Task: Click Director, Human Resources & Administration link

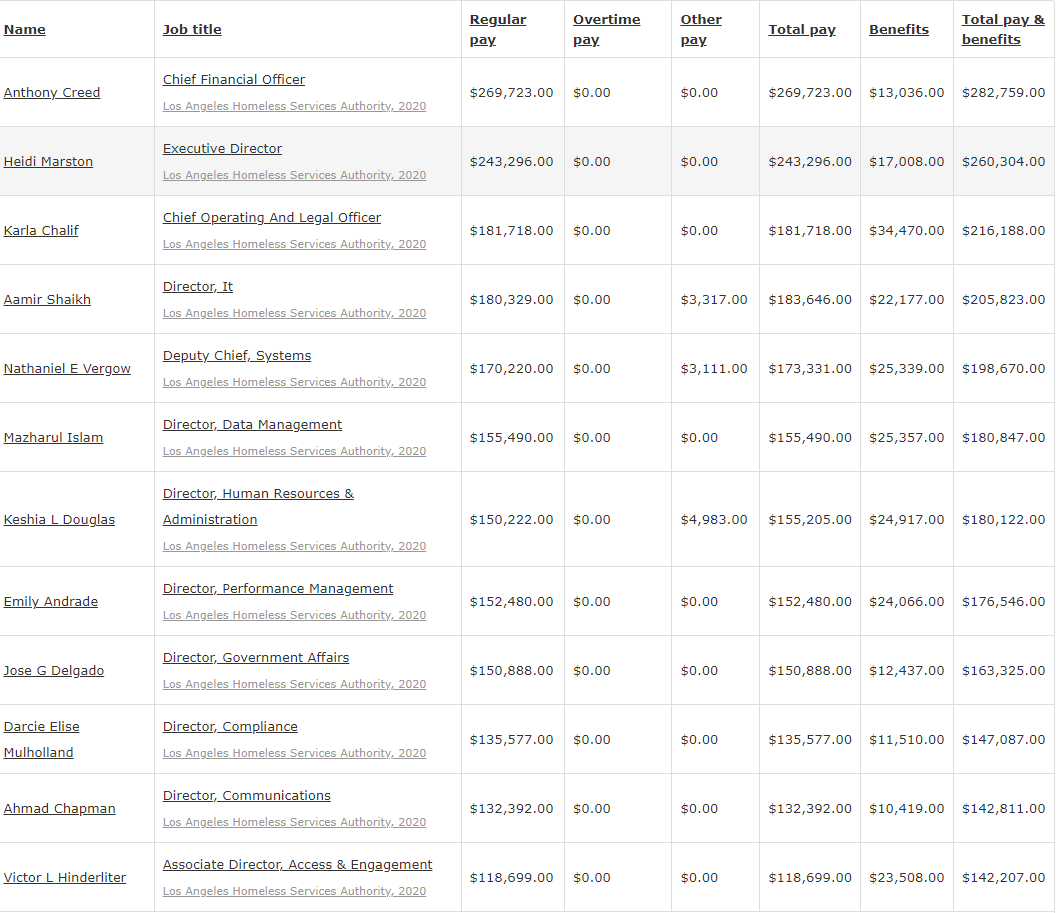Action: click(258, 507)
